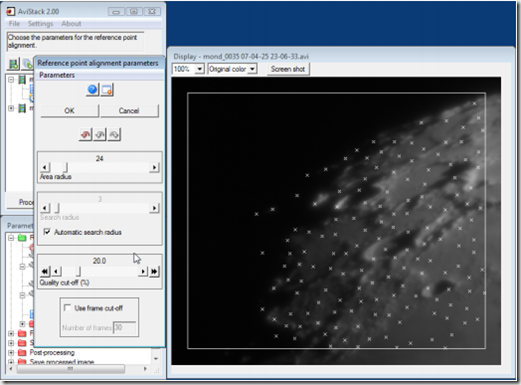This screenshot has width=521, height=385.
Task: Click the second toolbar icon in AviStack window
Action: (28, 64)
